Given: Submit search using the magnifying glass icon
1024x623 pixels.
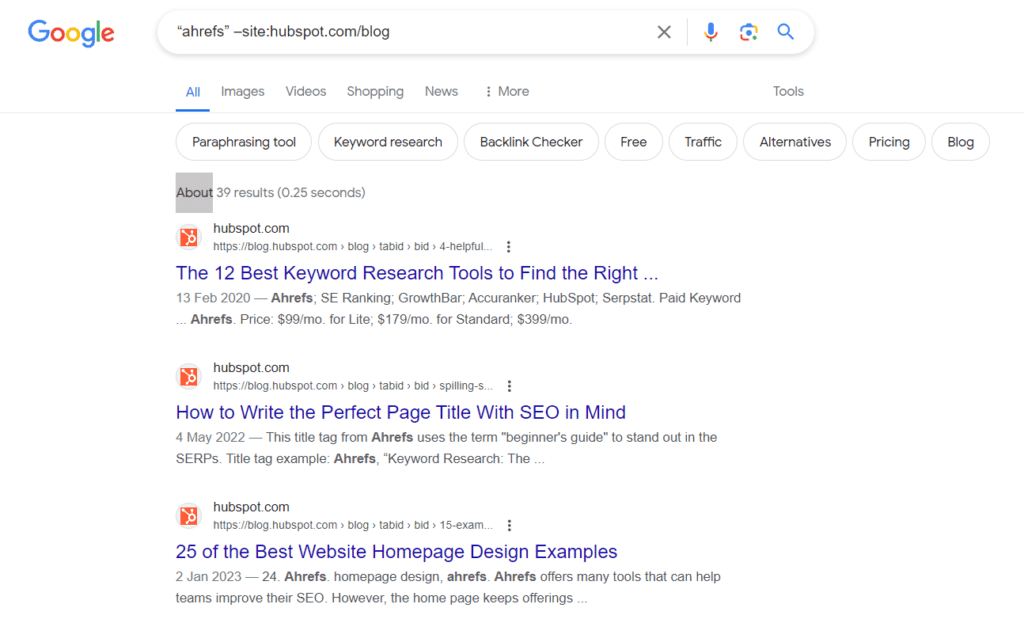Looking at the screenshot, I should coord(785,31).
